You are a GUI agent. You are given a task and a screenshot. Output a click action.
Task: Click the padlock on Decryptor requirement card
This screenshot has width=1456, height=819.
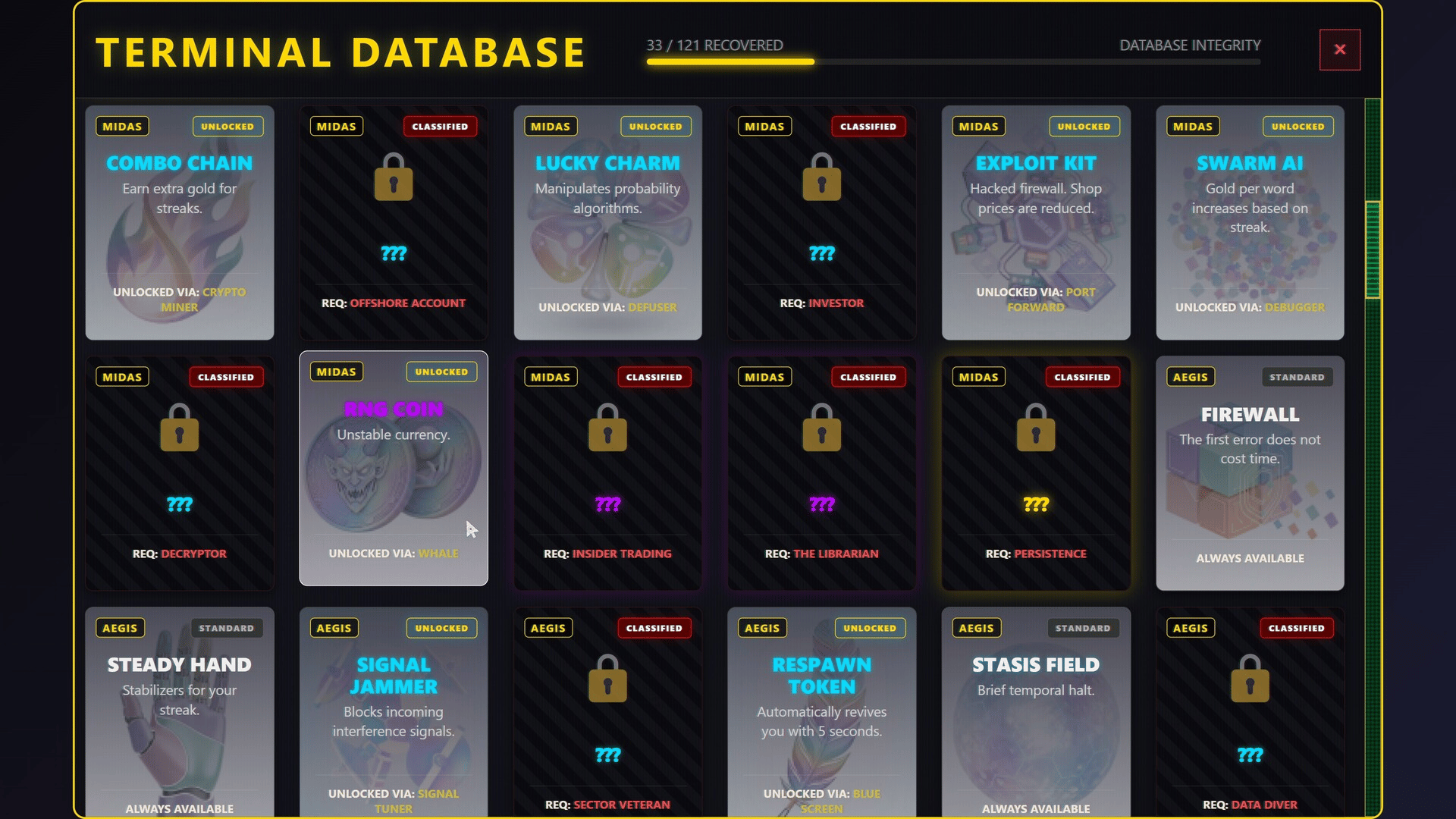pyautogui.click(x=180, y=428)
